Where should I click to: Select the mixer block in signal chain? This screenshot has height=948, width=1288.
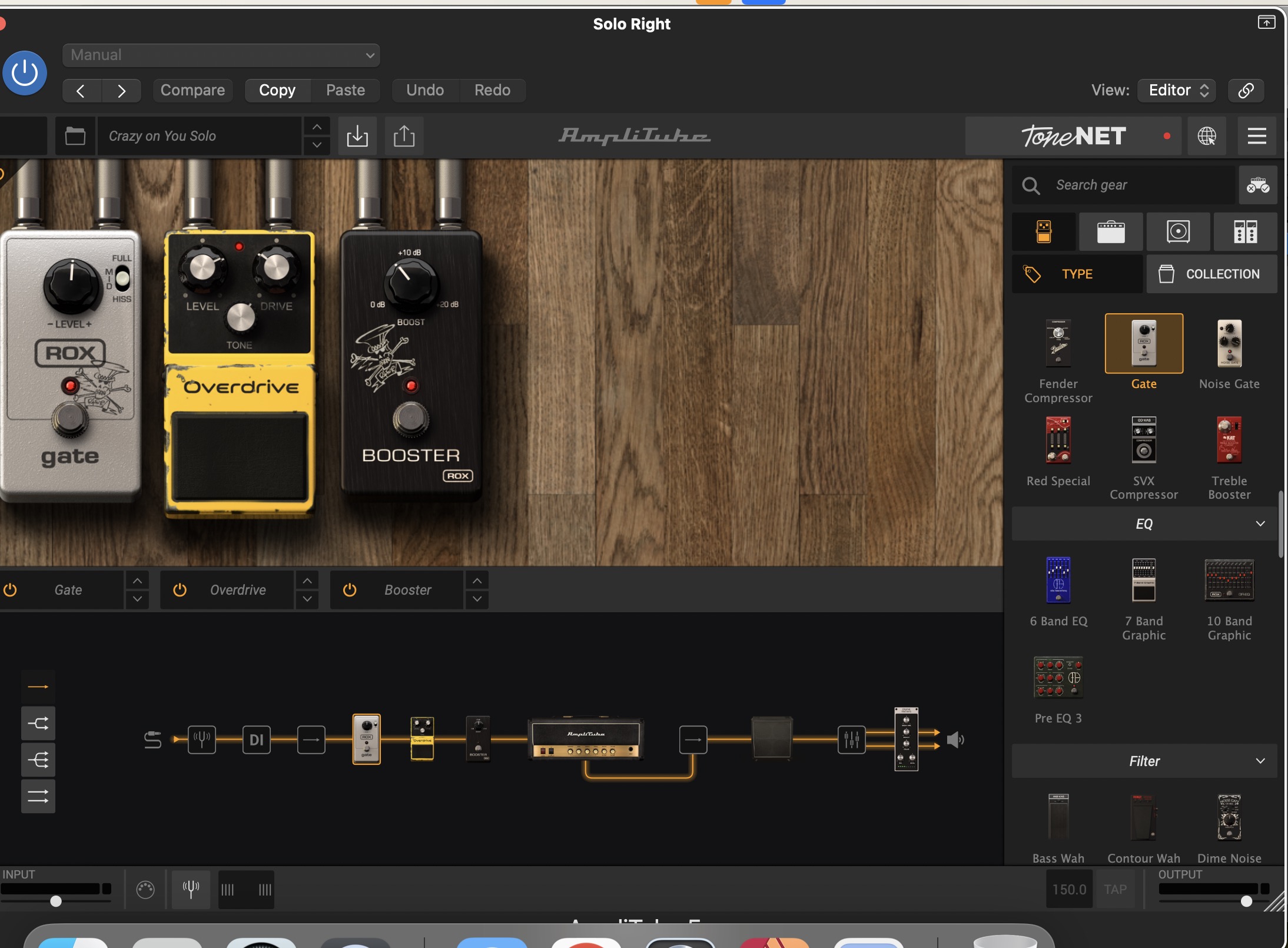click(852, 740)
